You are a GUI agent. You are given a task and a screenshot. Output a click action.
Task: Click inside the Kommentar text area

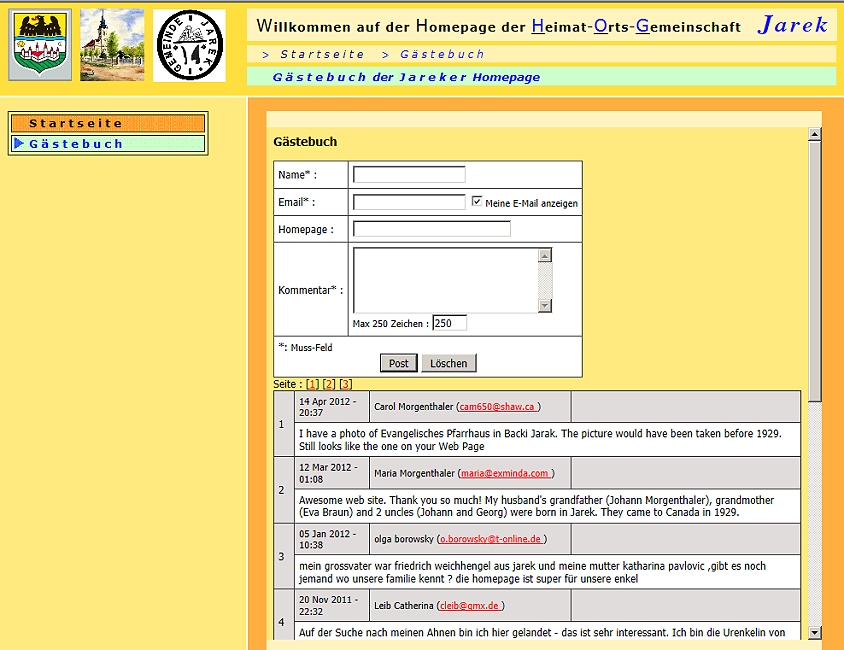pyautogui.click(x=446, y=280)
